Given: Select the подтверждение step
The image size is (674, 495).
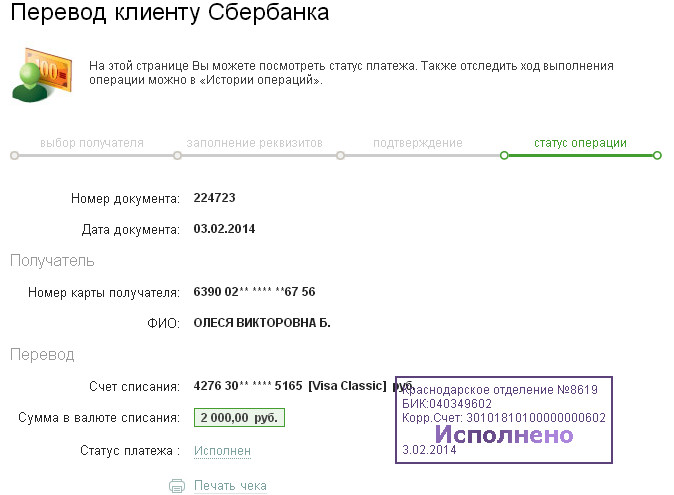Looking at the screenshot, I should [x=418, y=143].
